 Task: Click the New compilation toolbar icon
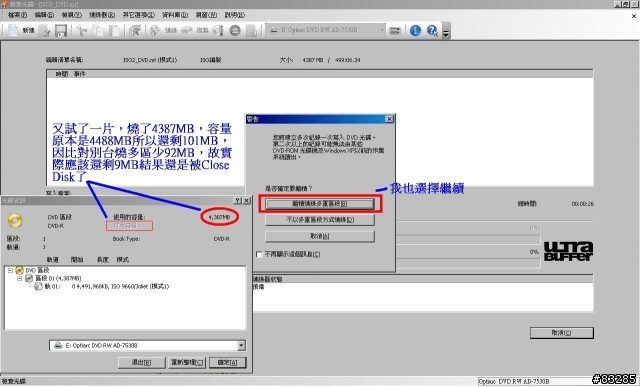point(13,30)
